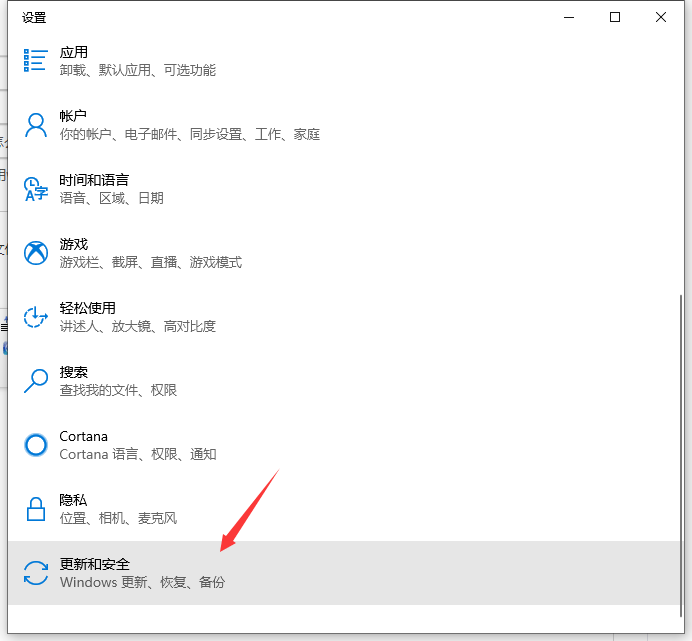692x641 pixels.
Task: Click the vertical scrollbar in settings list
Action: pos(680,450)
